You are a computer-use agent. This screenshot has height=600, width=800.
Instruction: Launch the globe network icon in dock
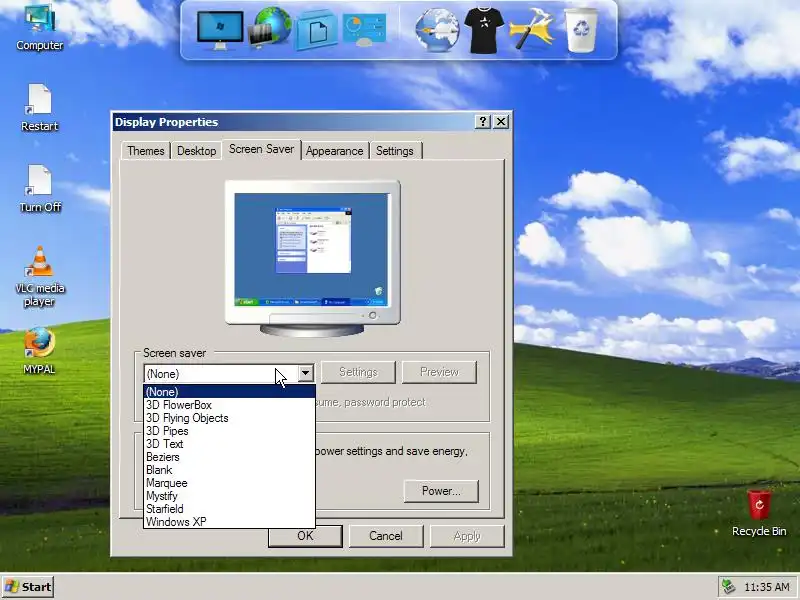(x=270, y=28)
